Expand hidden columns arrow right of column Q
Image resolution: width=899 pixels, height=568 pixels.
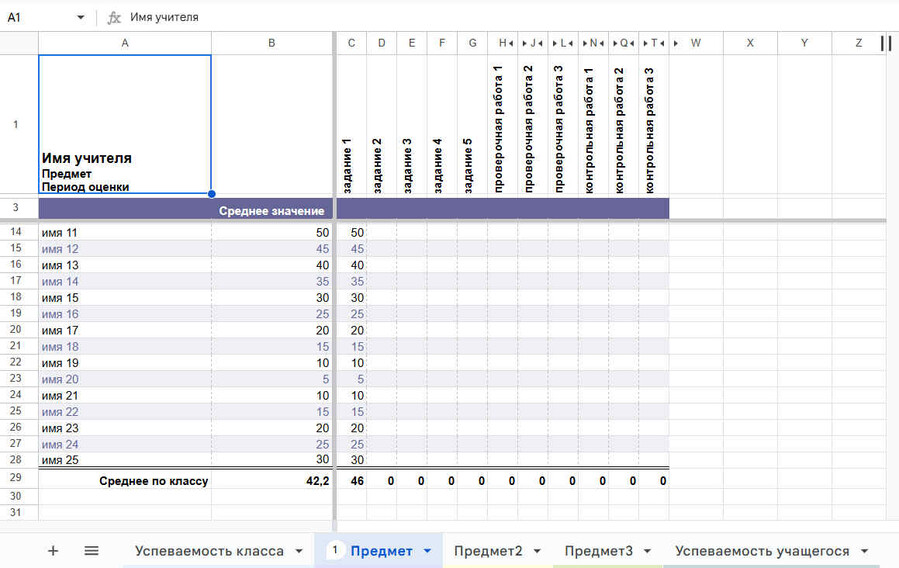pyautogui.click(x=632, y=43)
